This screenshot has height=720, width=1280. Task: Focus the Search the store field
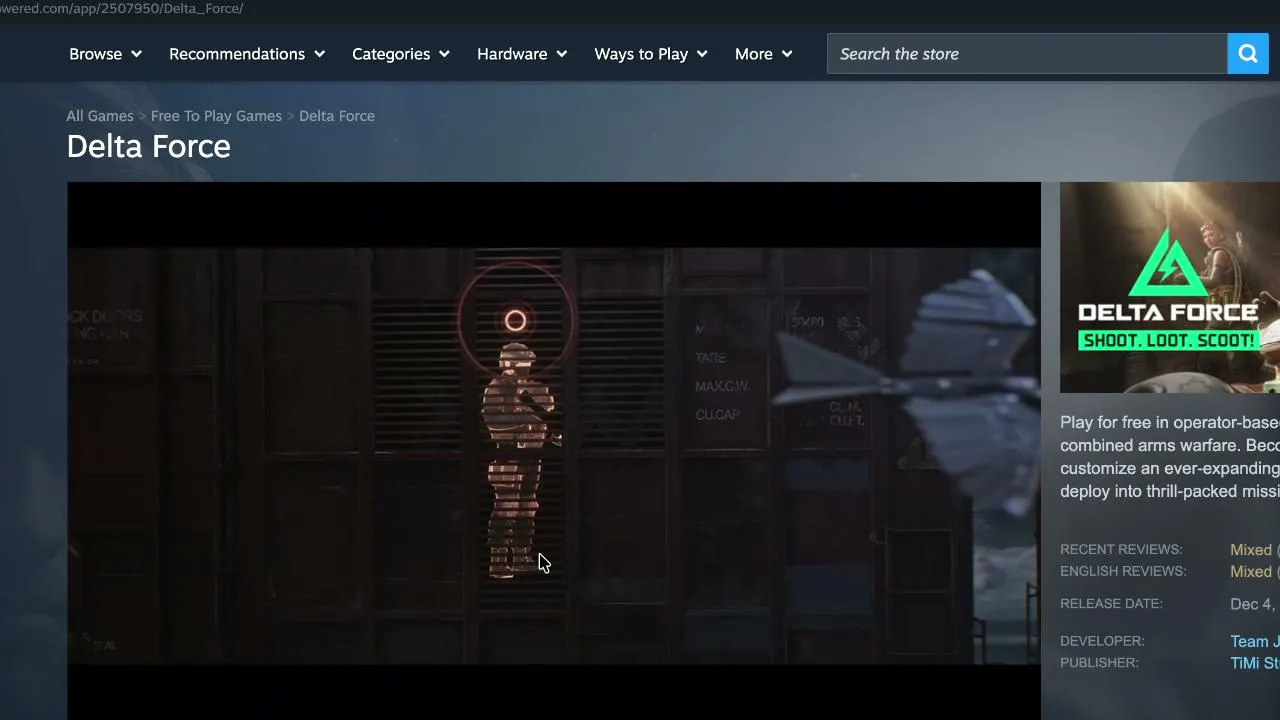point(1027,54)
